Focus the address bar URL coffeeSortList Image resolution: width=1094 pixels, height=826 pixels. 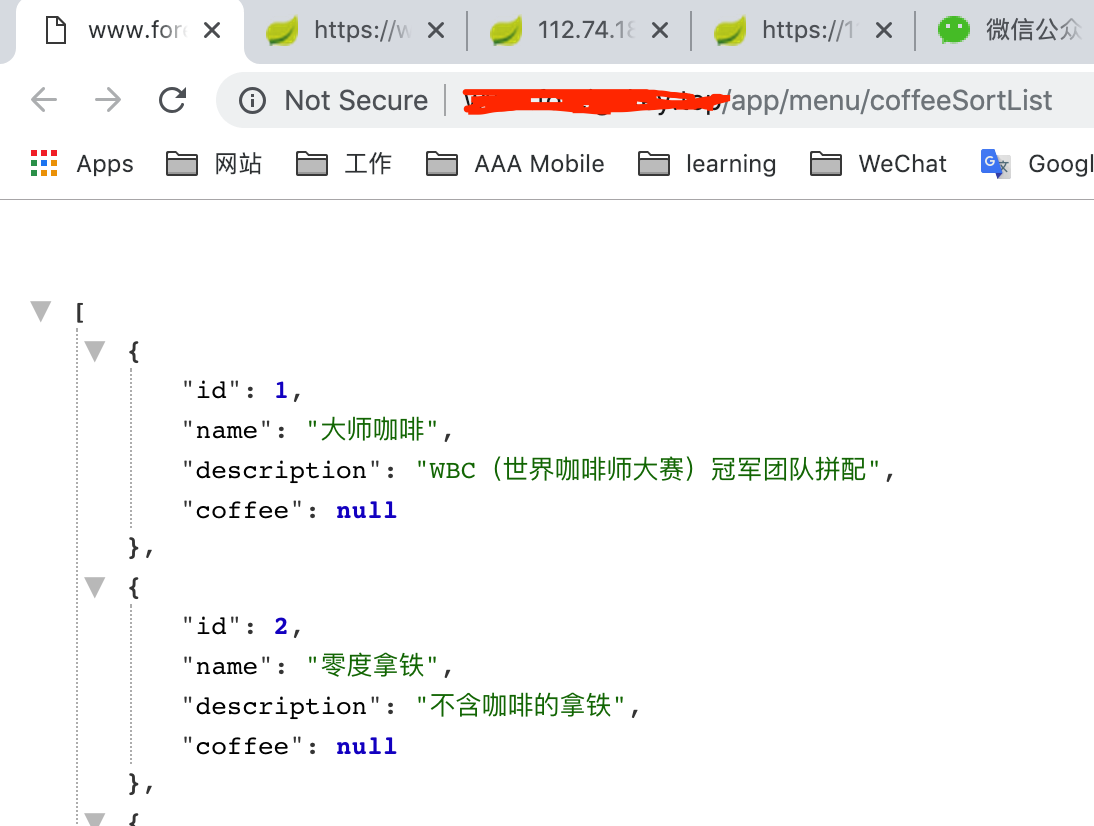(757, 100)
